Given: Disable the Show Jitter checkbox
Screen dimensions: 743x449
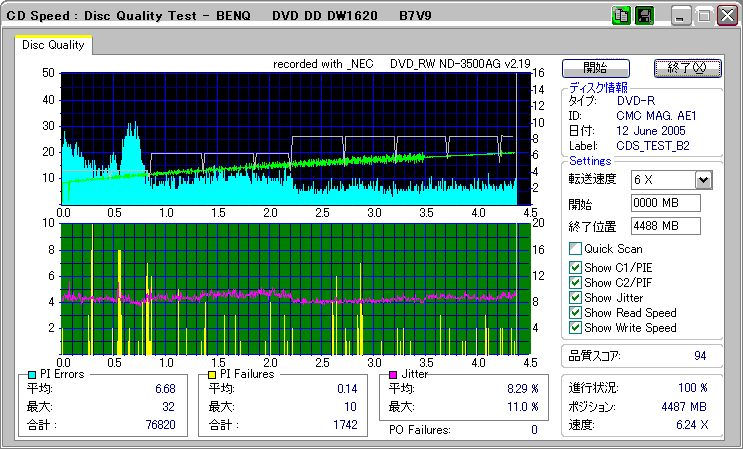Looking at the screenshot, I should pyautogui.click(x=575, y=298).
